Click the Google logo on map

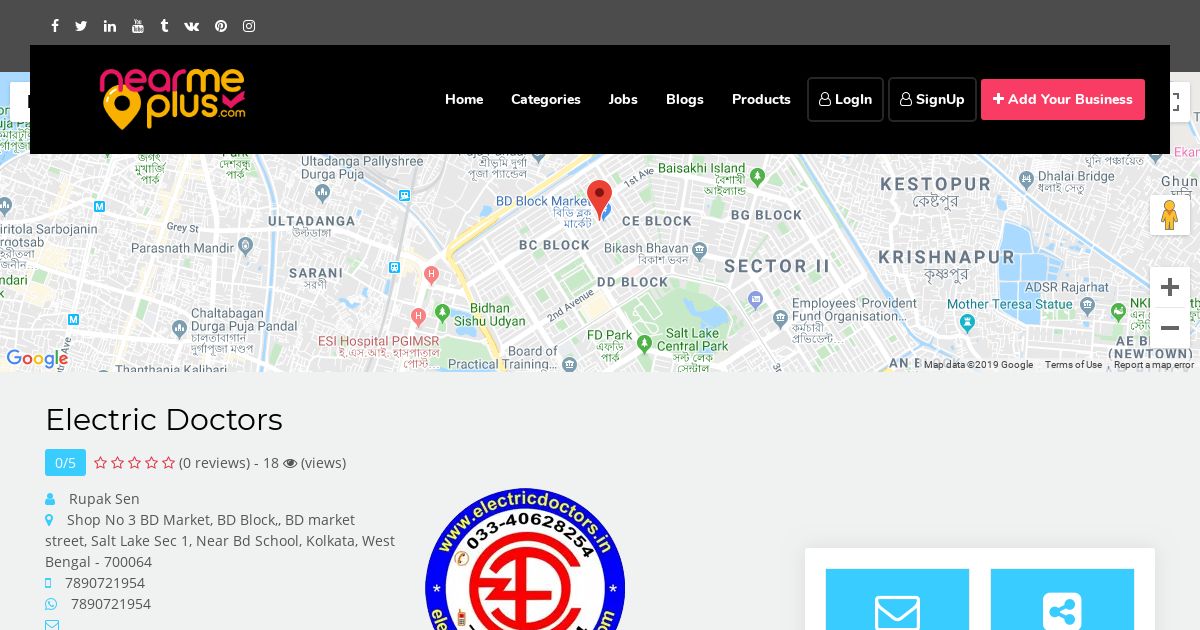tap(37, 358)
